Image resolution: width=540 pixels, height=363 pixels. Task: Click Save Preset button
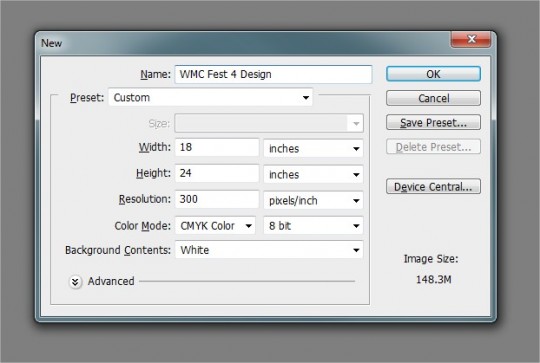(x=433, y=122)
